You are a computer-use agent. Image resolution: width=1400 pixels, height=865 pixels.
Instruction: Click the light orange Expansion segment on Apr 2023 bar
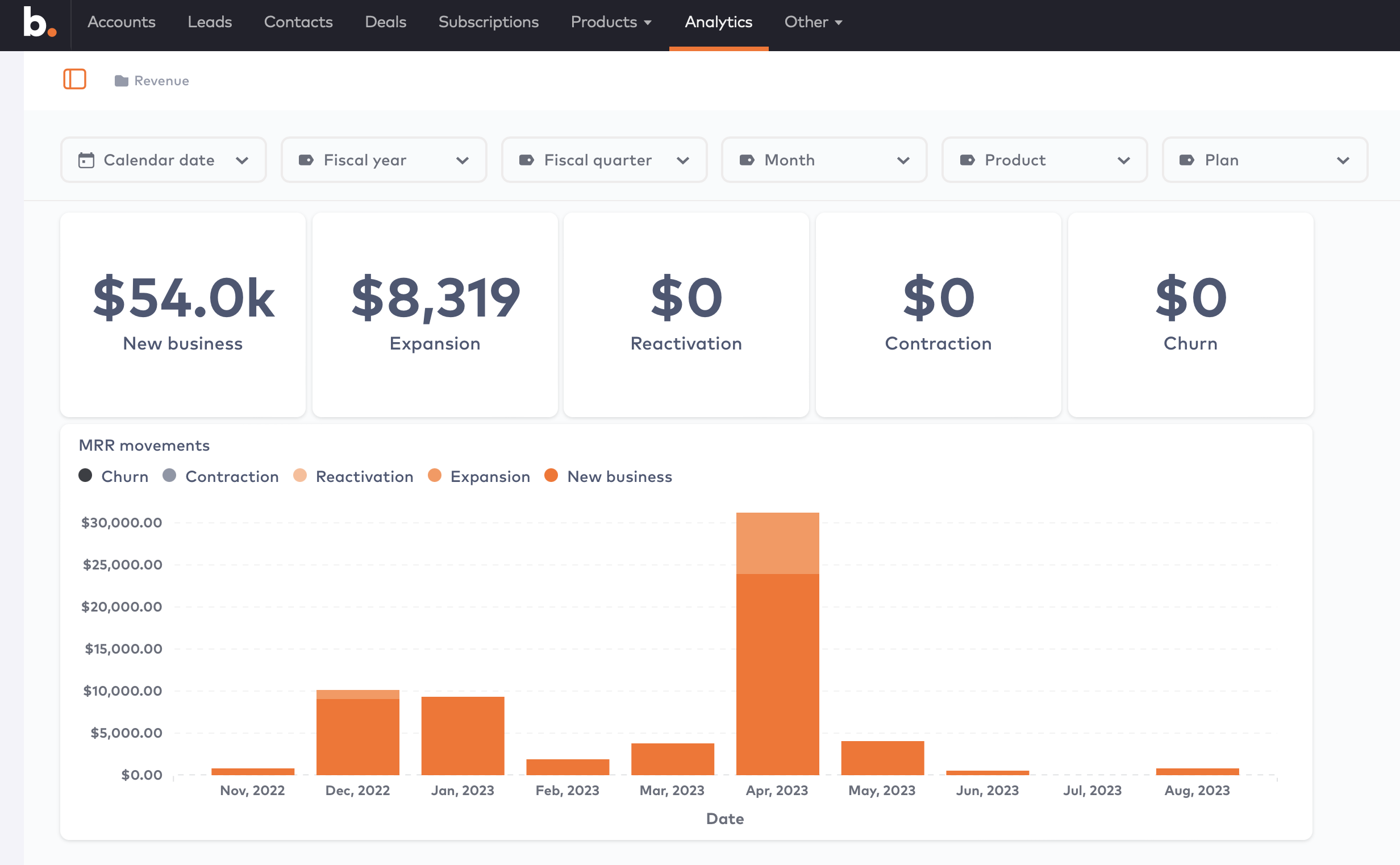(x=778, y=543)
